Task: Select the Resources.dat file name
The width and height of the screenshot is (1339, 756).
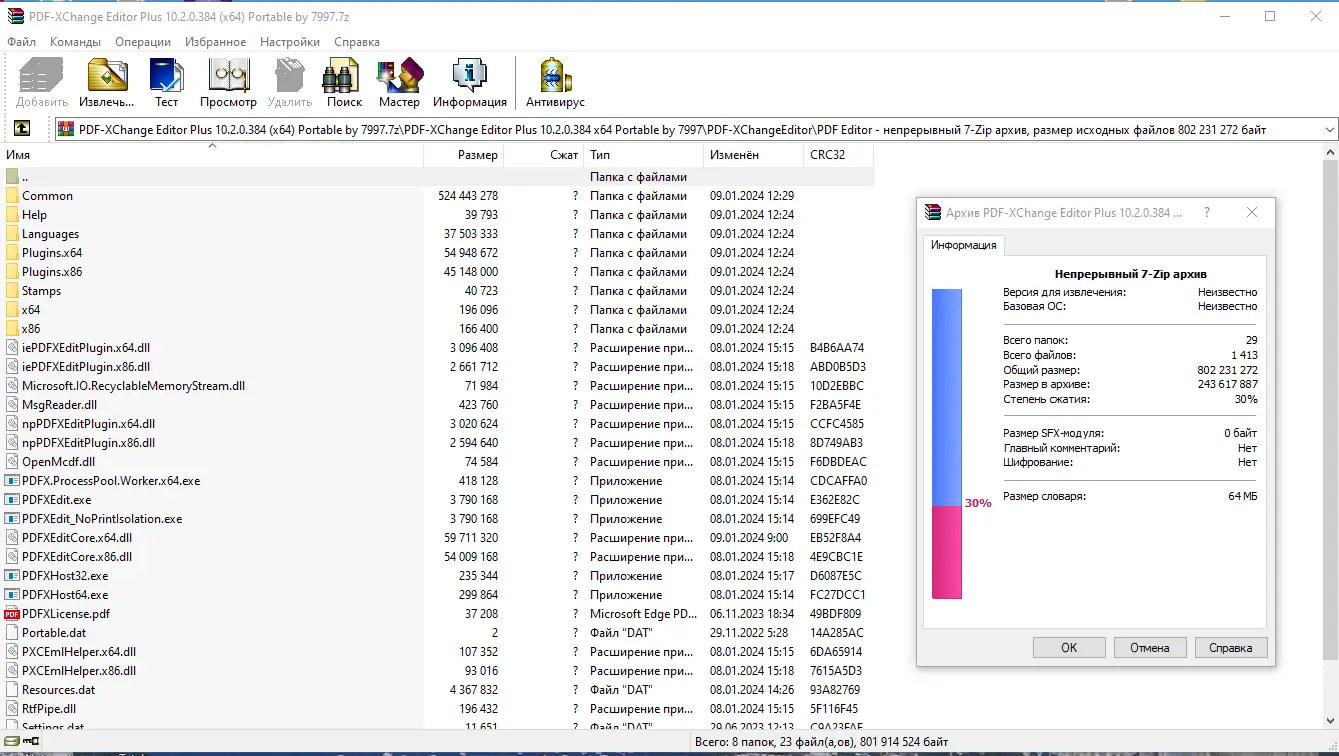Action: tap(58, 690)
